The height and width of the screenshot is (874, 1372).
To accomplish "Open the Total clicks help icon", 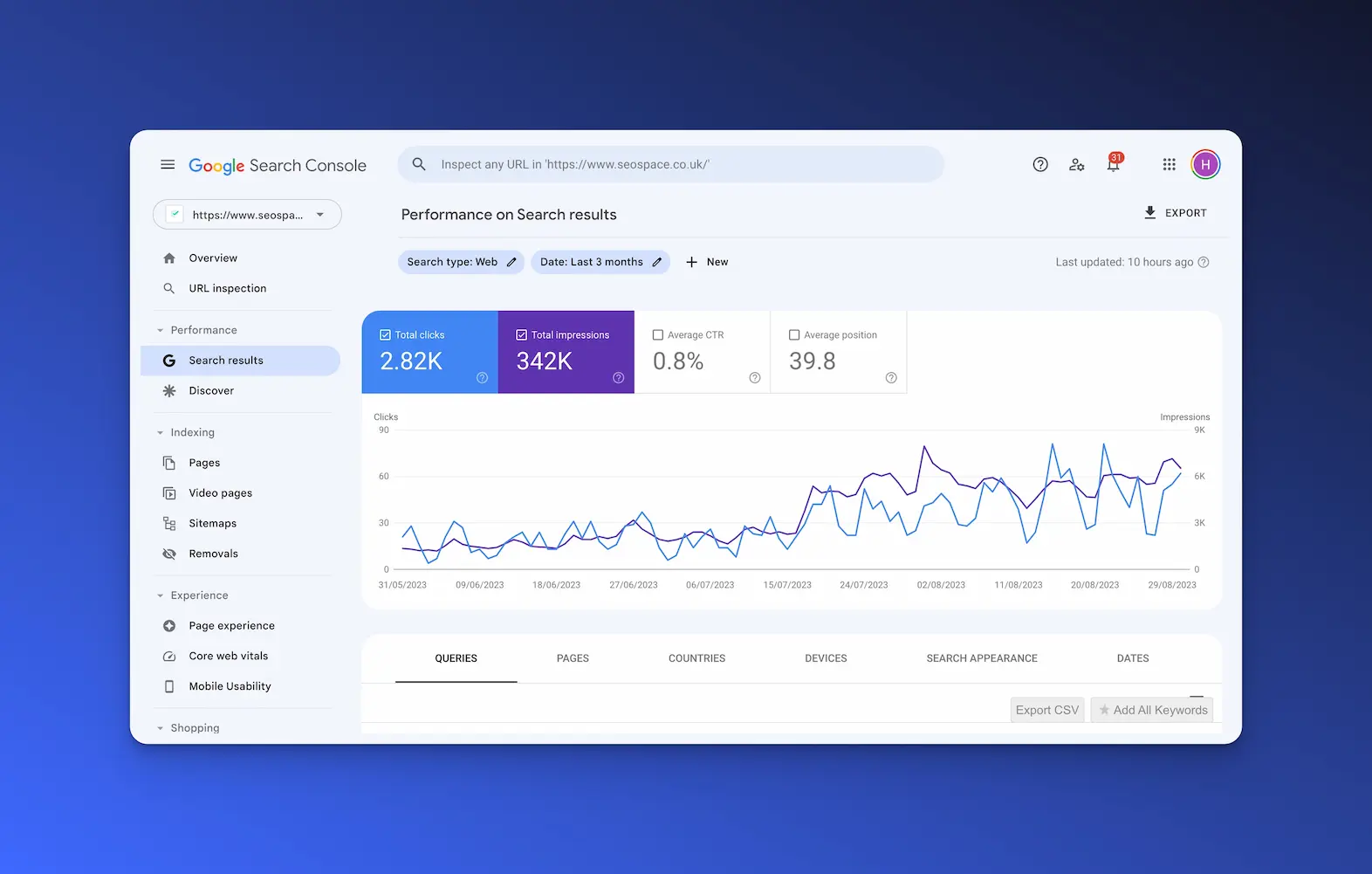I will pyautogui.click(x=482, y=378).
